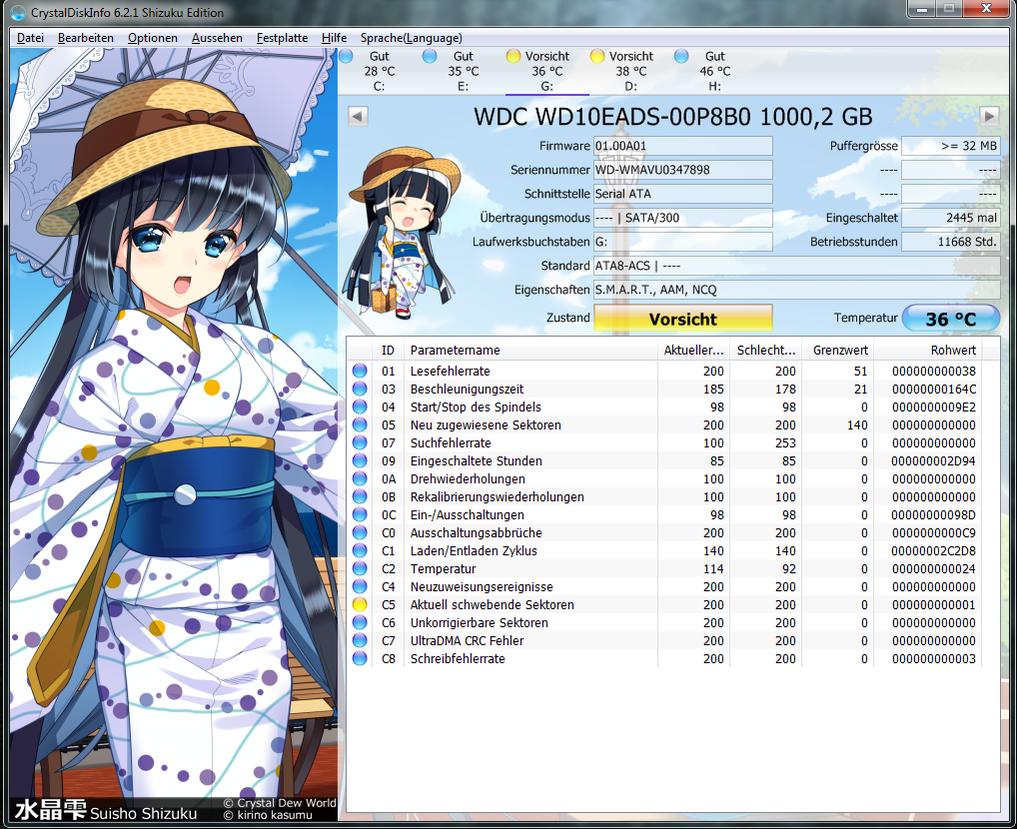Click the CrystalDiskInfo title bar app icon
Screen dimensions: 1017x829
point(18,12)
